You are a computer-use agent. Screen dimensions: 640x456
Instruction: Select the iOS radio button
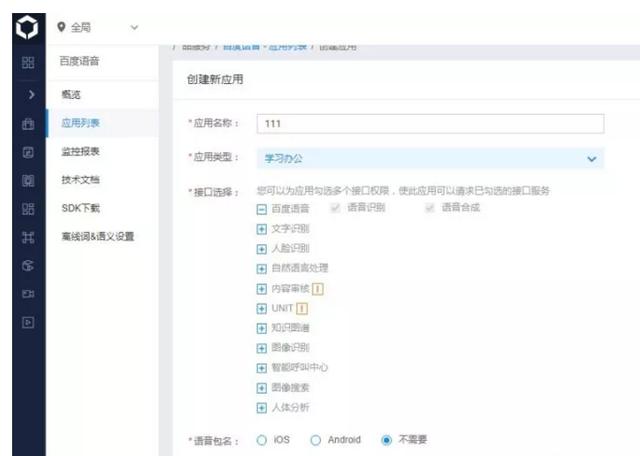(262, 440)
